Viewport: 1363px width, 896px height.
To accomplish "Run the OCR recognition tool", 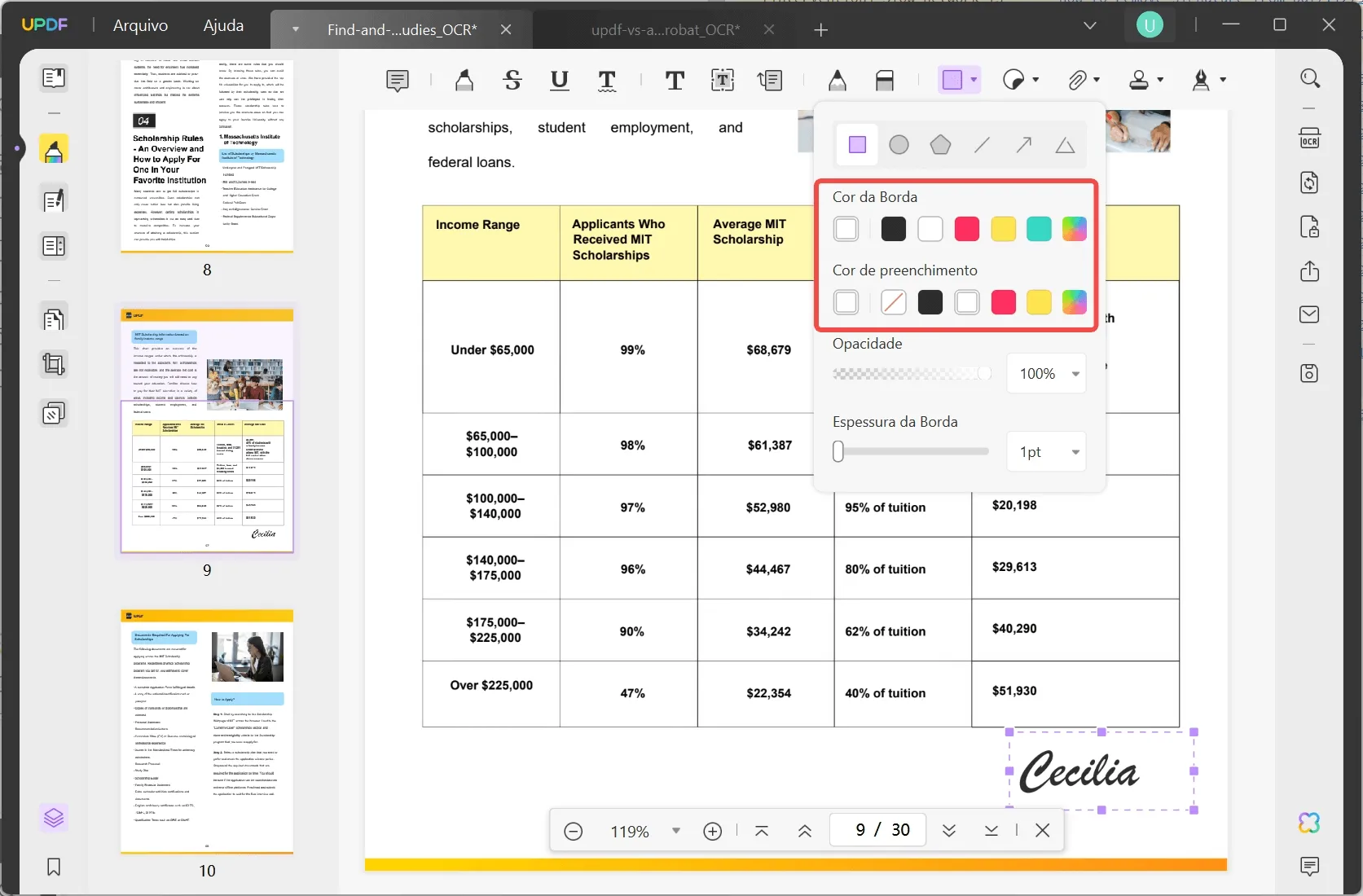I will pos(1310,138).
